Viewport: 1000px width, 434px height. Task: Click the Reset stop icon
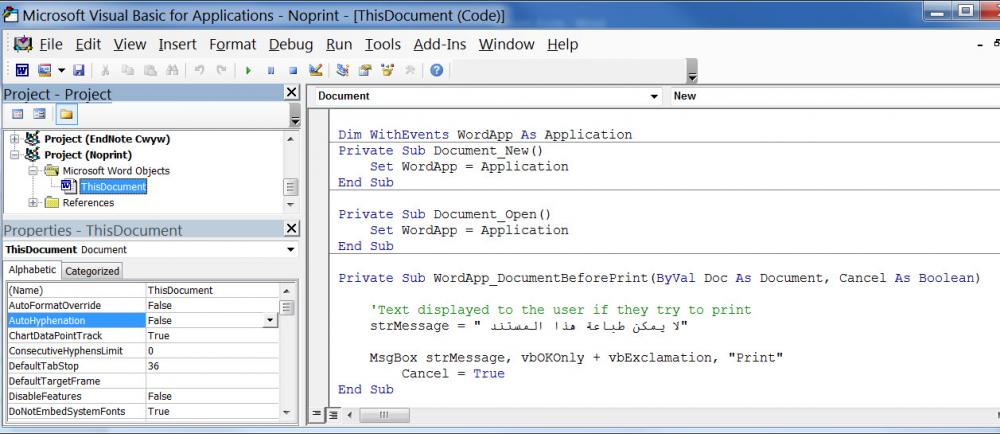click(293, 70)
